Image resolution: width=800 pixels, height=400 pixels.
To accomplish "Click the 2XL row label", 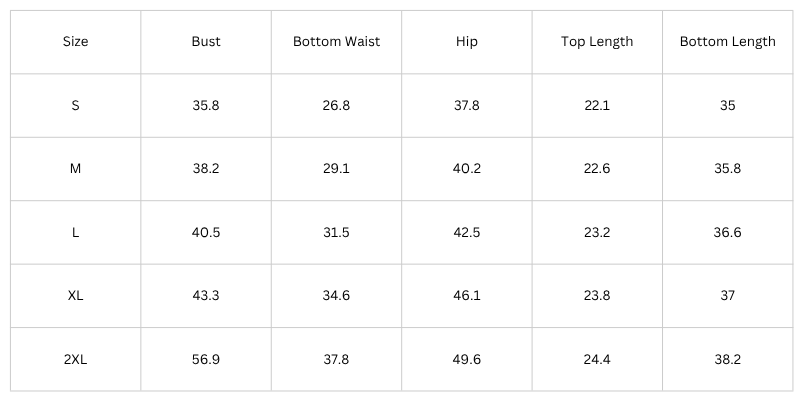I will coord(76,359).
